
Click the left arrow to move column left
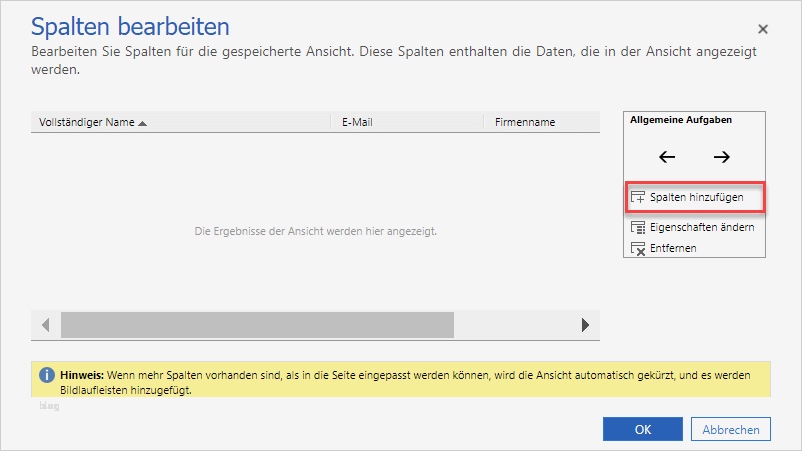[x=667, y=157]
